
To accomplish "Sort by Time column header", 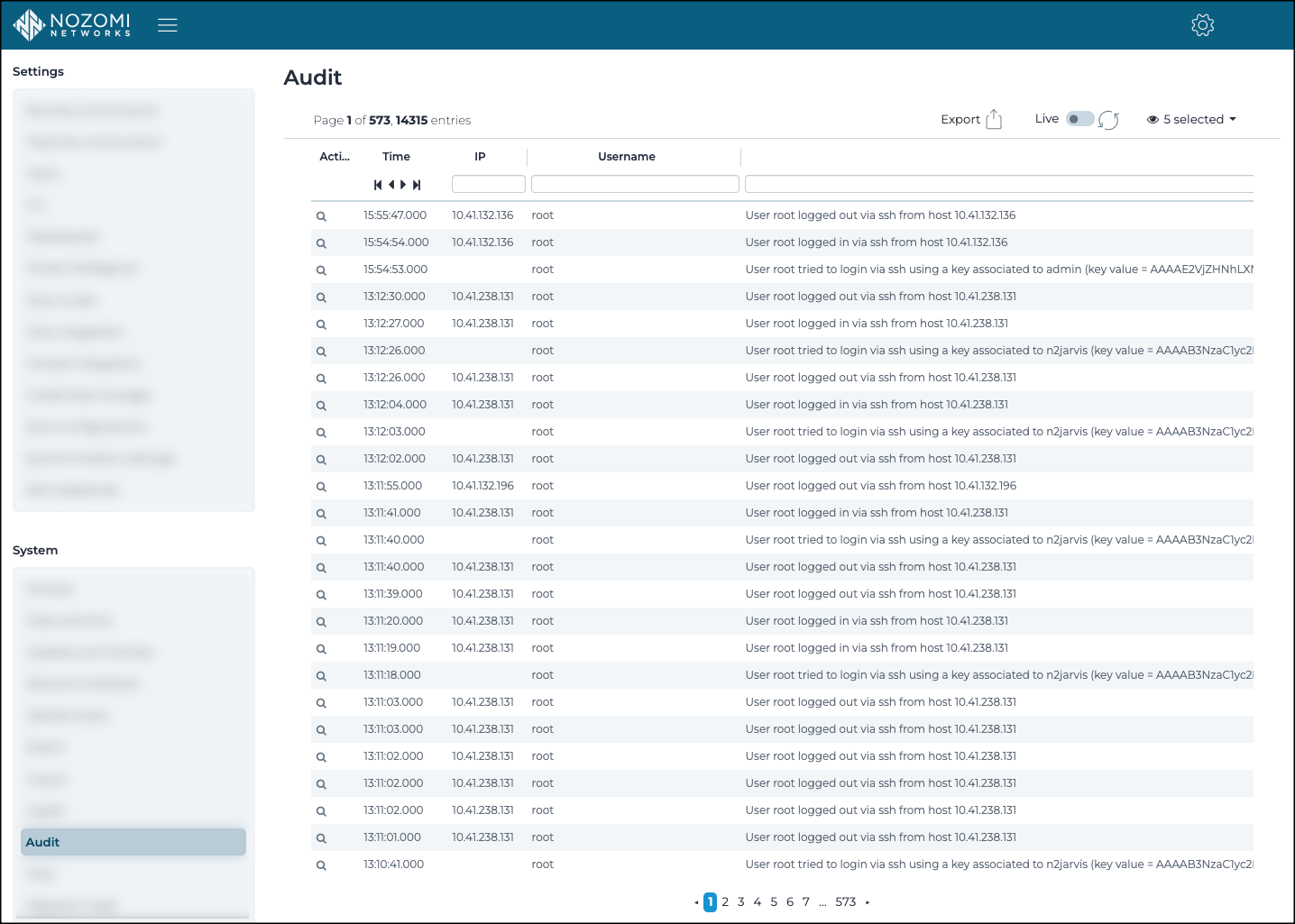I will [396, 157].
